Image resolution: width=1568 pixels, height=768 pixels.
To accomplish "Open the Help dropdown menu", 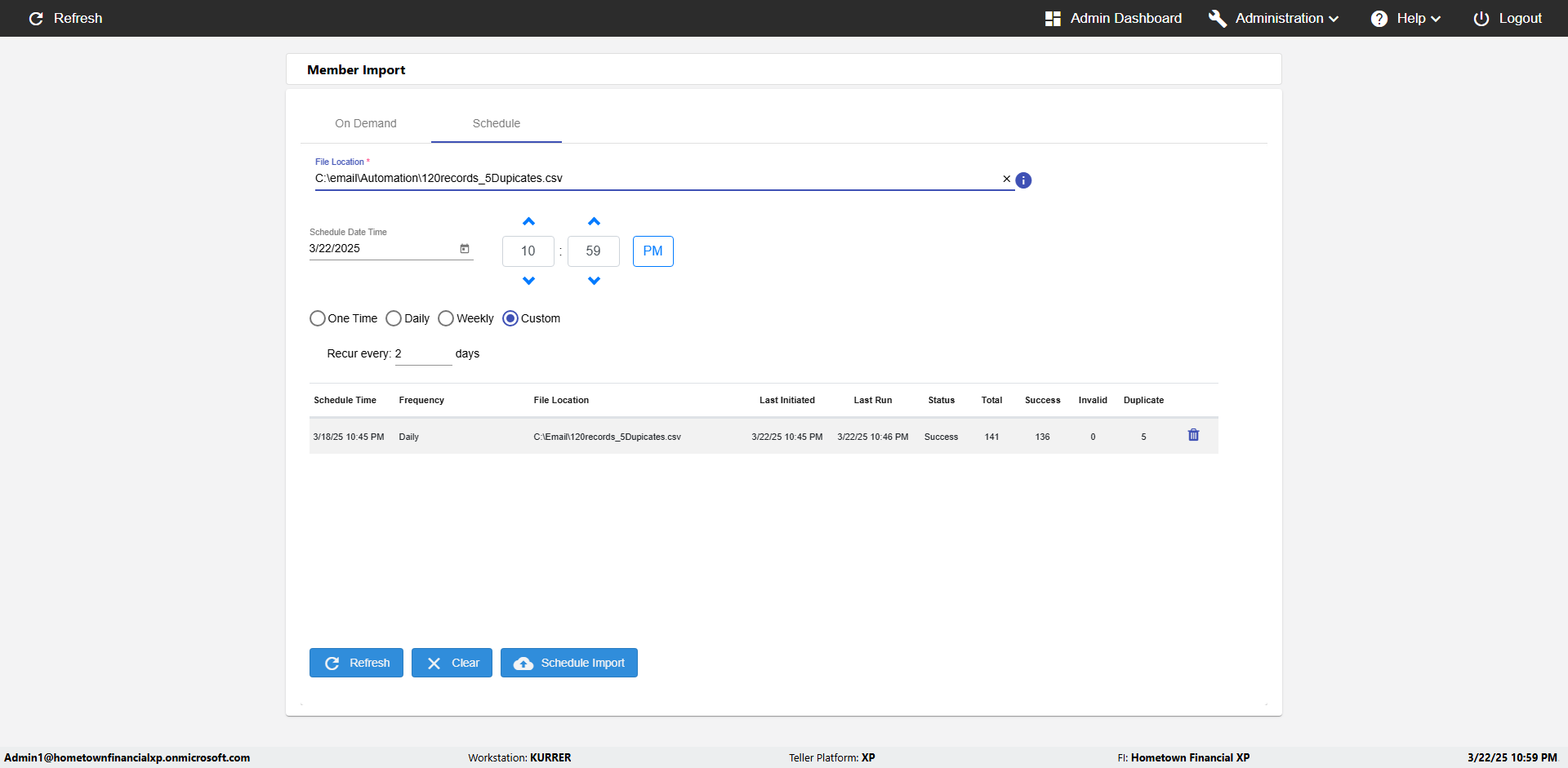I will [1405, 18].
